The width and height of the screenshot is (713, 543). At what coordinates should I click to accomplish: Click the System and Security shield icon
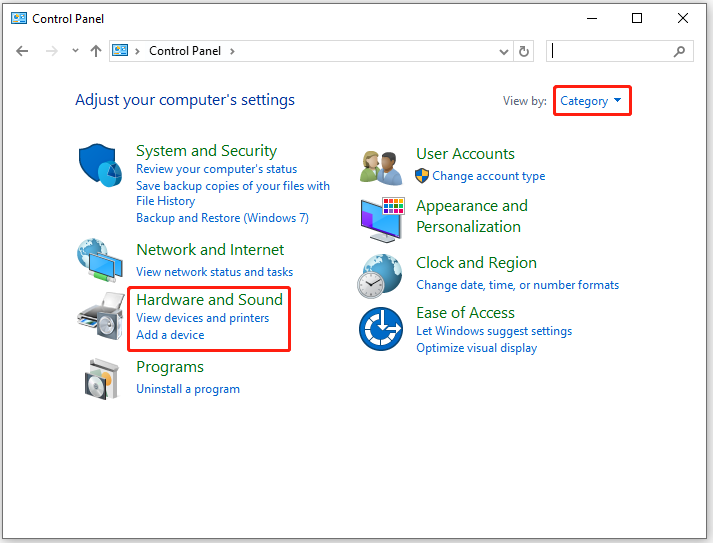pyautogui.click(x=100, y=165)
